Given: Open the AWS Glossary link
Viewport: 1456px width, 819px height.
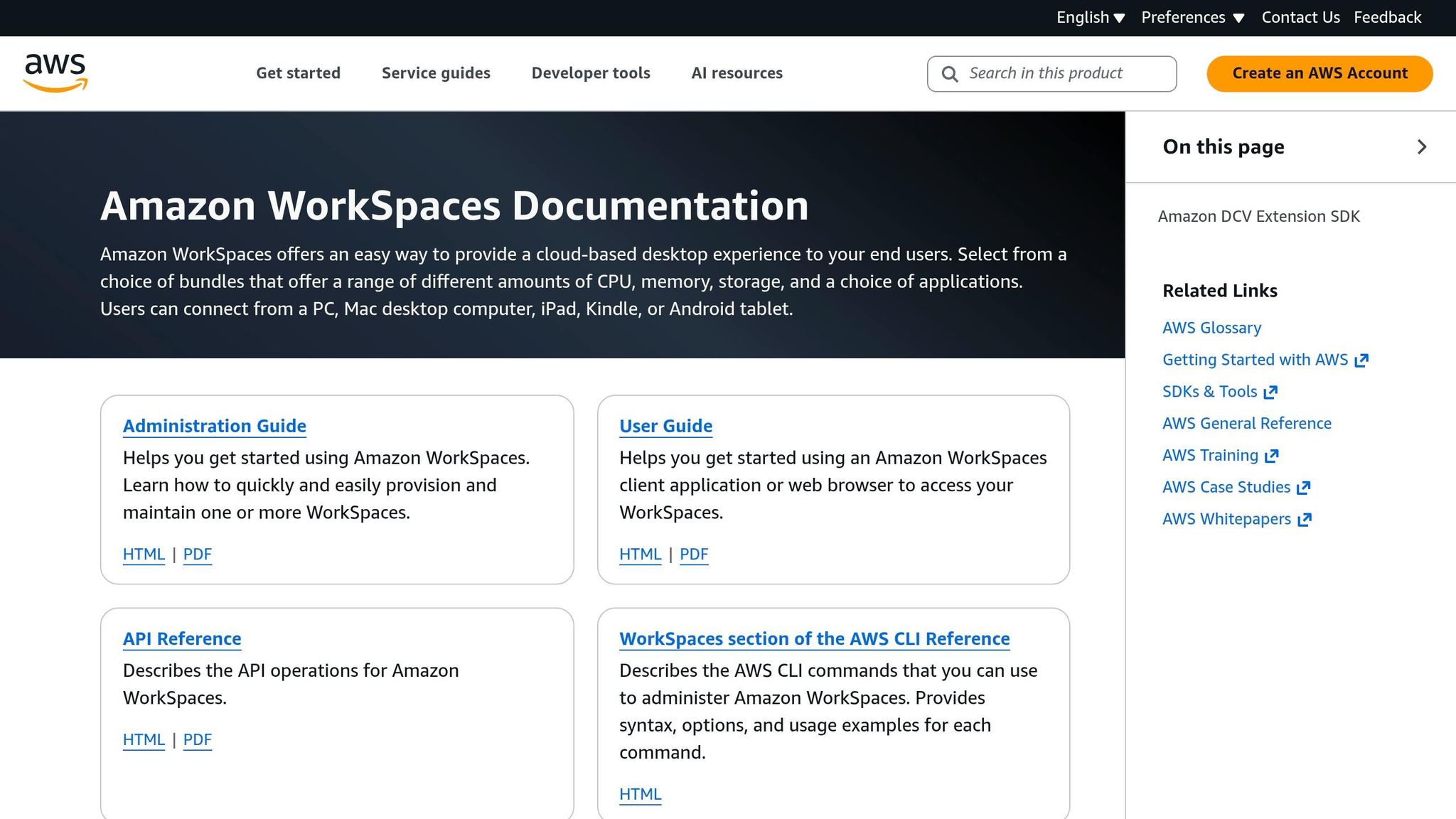Looking at the screenshot, I should pos(1212,328).
